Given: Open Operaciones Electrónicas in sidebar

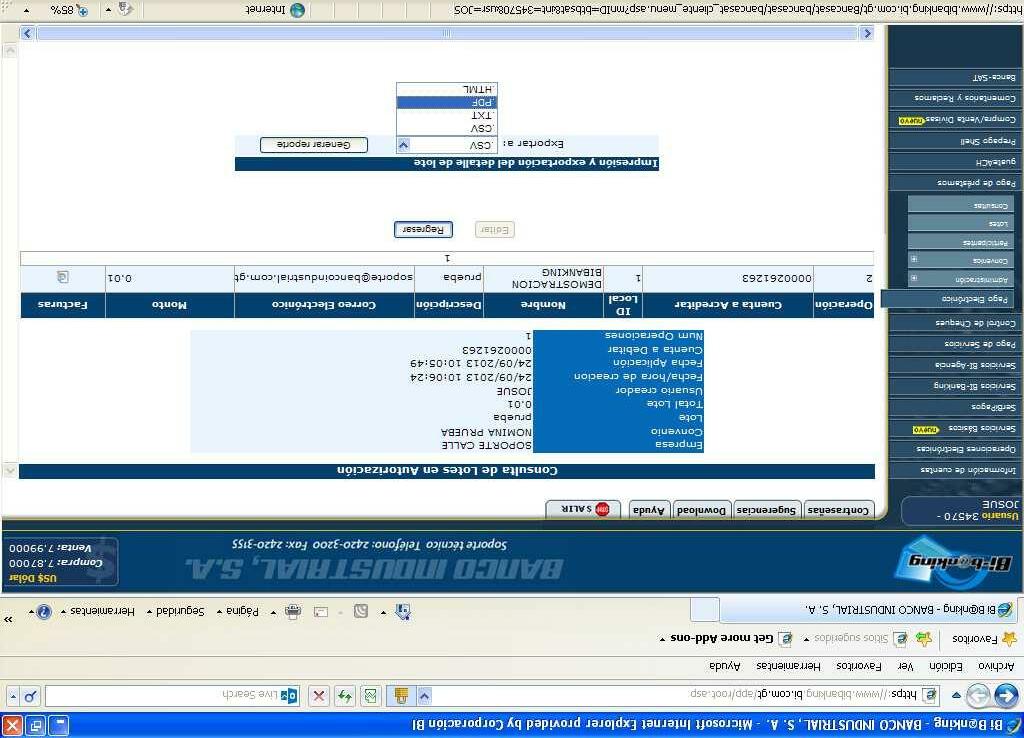Looking at the screenshot, I should (x=953, y=449).
